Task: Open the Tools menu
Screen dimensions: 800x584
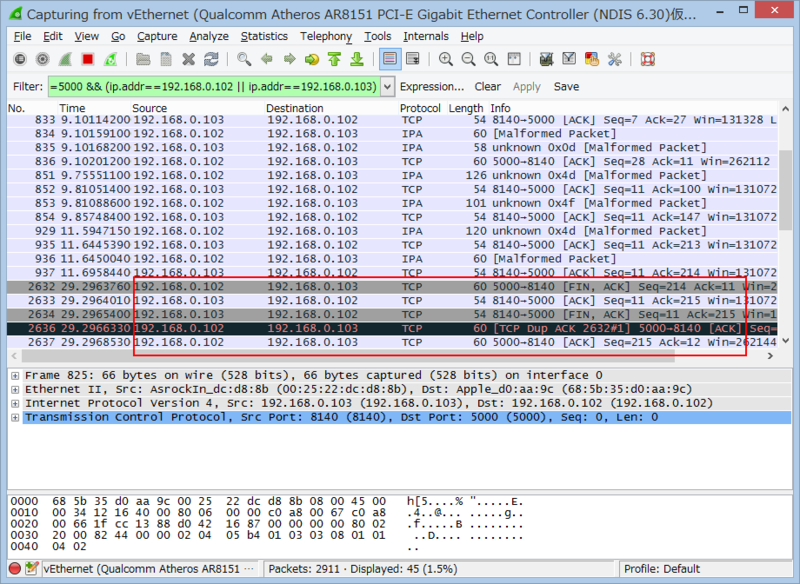Action: tap(378, 36)
